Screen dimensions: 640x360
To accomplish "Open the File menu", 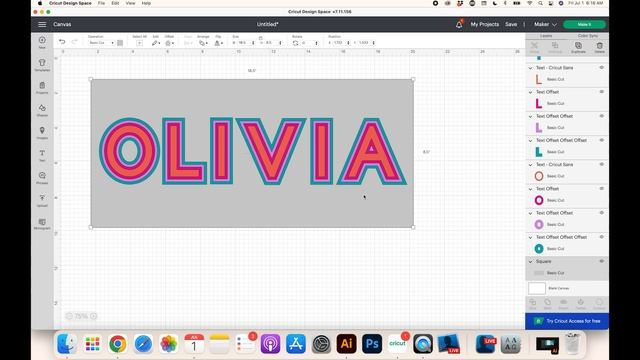I will 101,3.
